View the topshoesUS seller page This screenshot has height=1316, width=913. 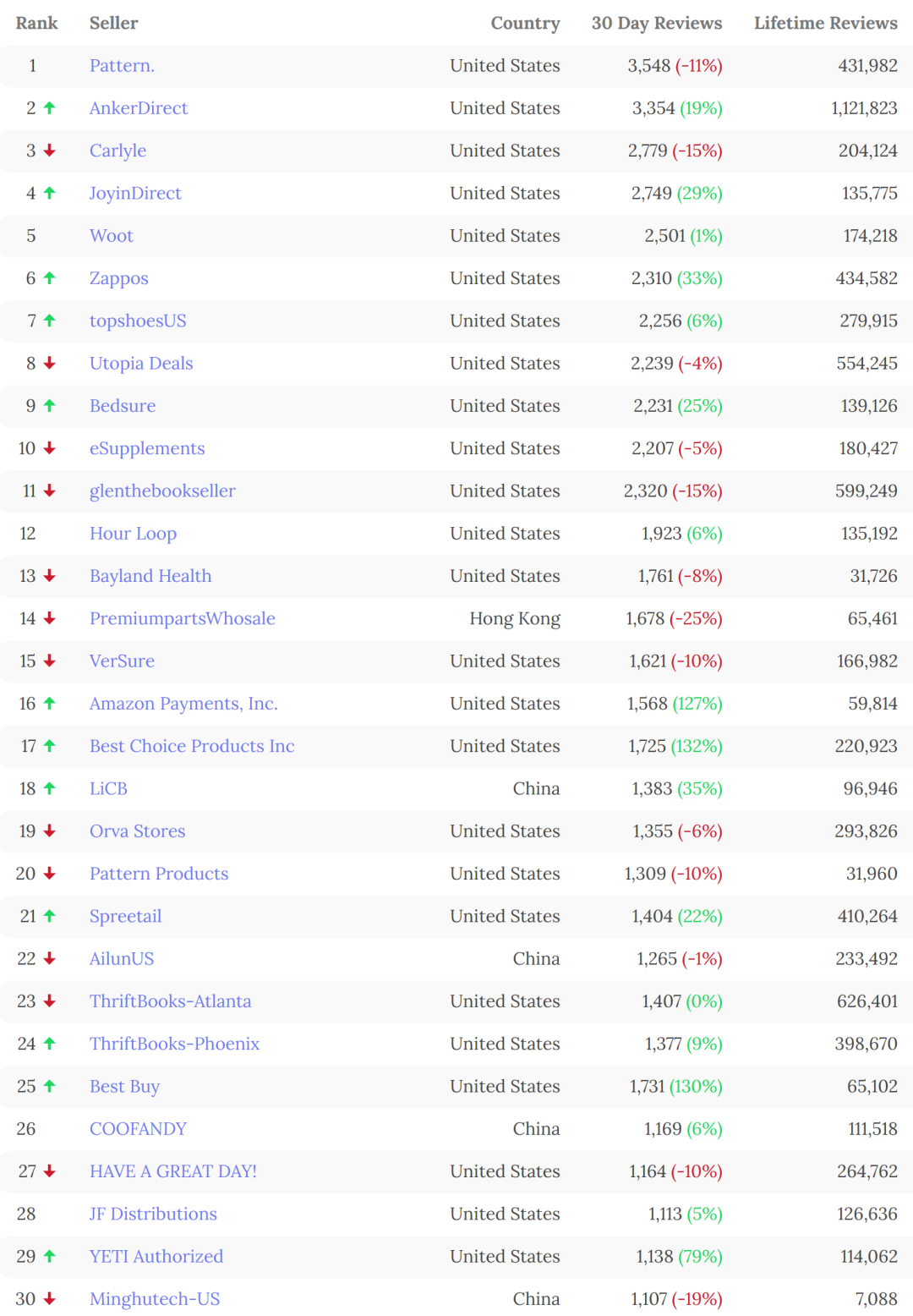[138, 321]
